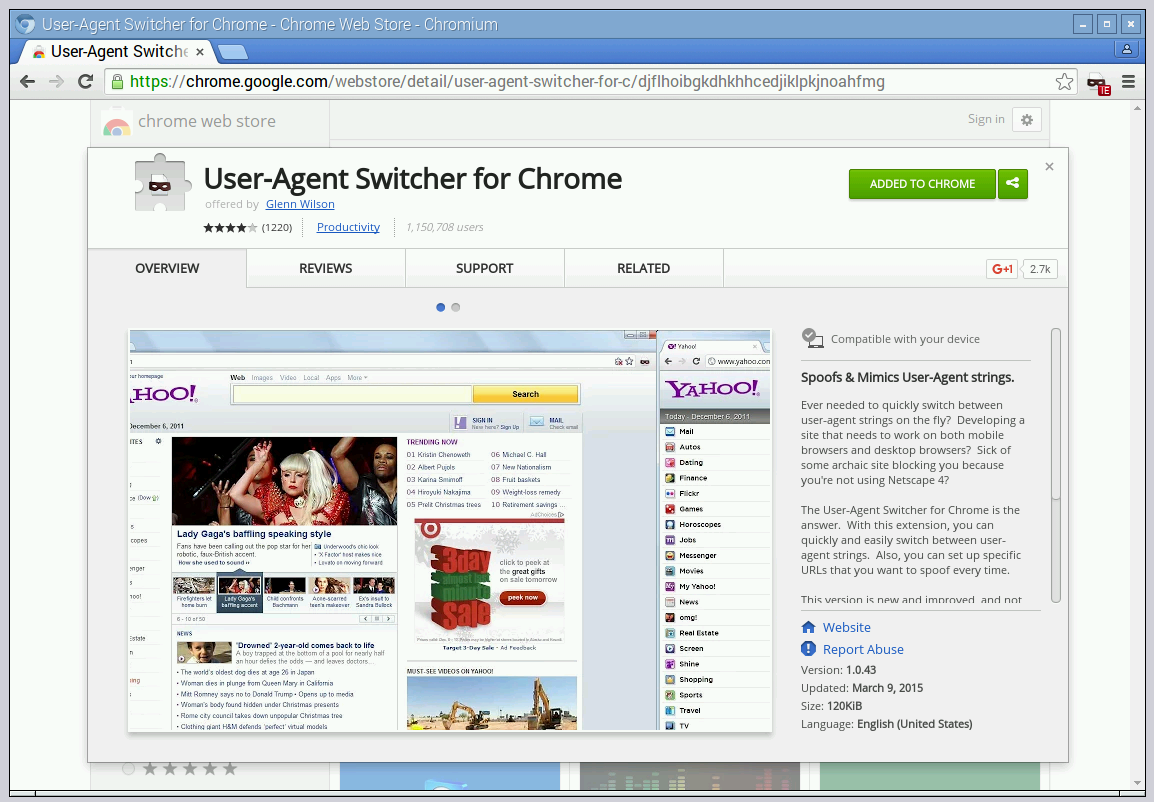This screenshot has height=802, width=1154.
Task: Open the Productivity category link
Action: (x=348, y=227)
